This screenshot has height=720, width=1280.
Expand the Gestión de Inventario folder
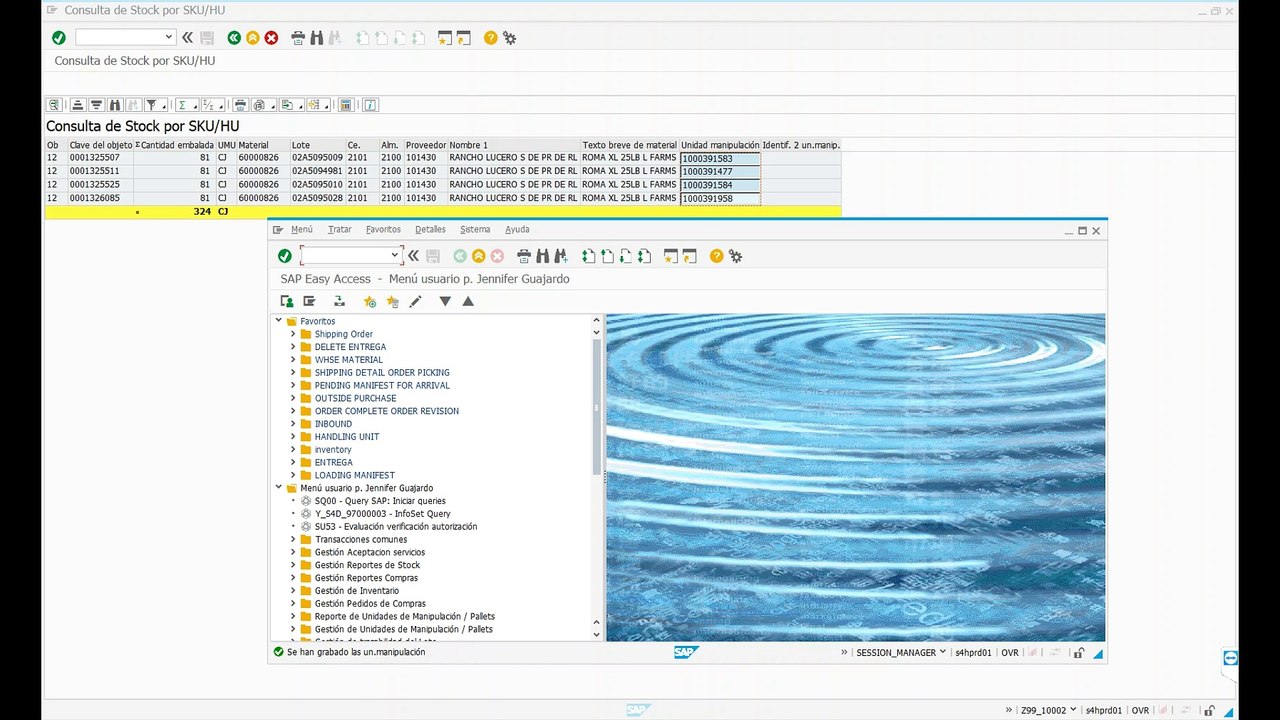pyautogui.click(x=293, y=591)
